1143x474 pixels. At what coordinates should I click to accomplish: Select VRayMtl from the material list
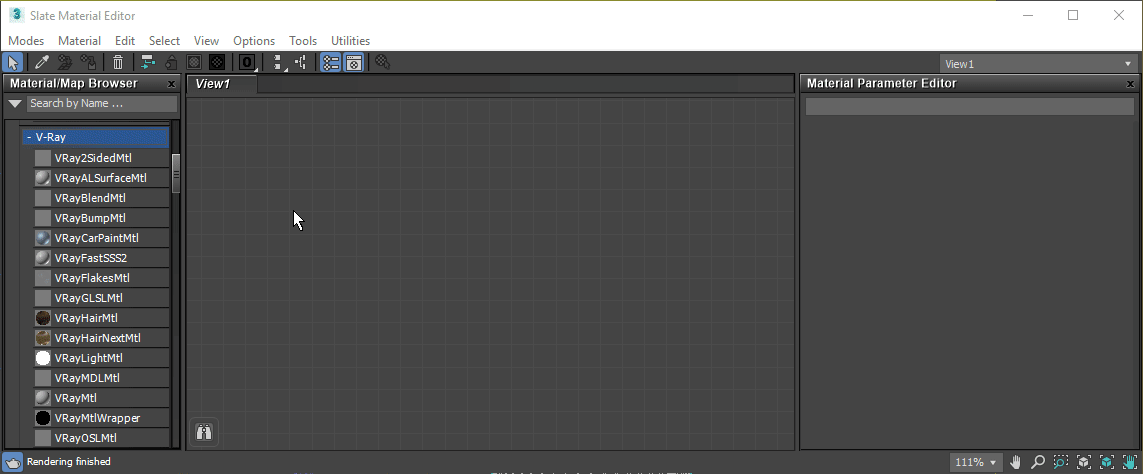[75, 398]
